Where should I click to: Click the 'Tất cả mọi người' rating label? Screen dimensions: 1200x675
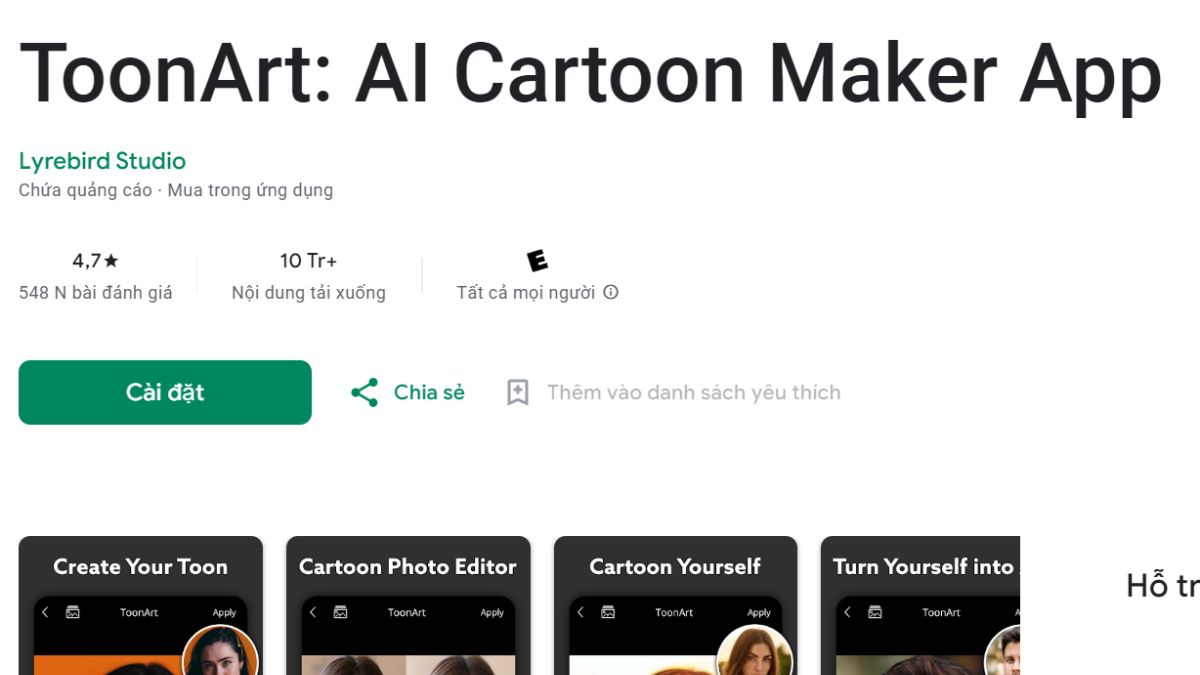pyautogui.click(x=526, y=293)
